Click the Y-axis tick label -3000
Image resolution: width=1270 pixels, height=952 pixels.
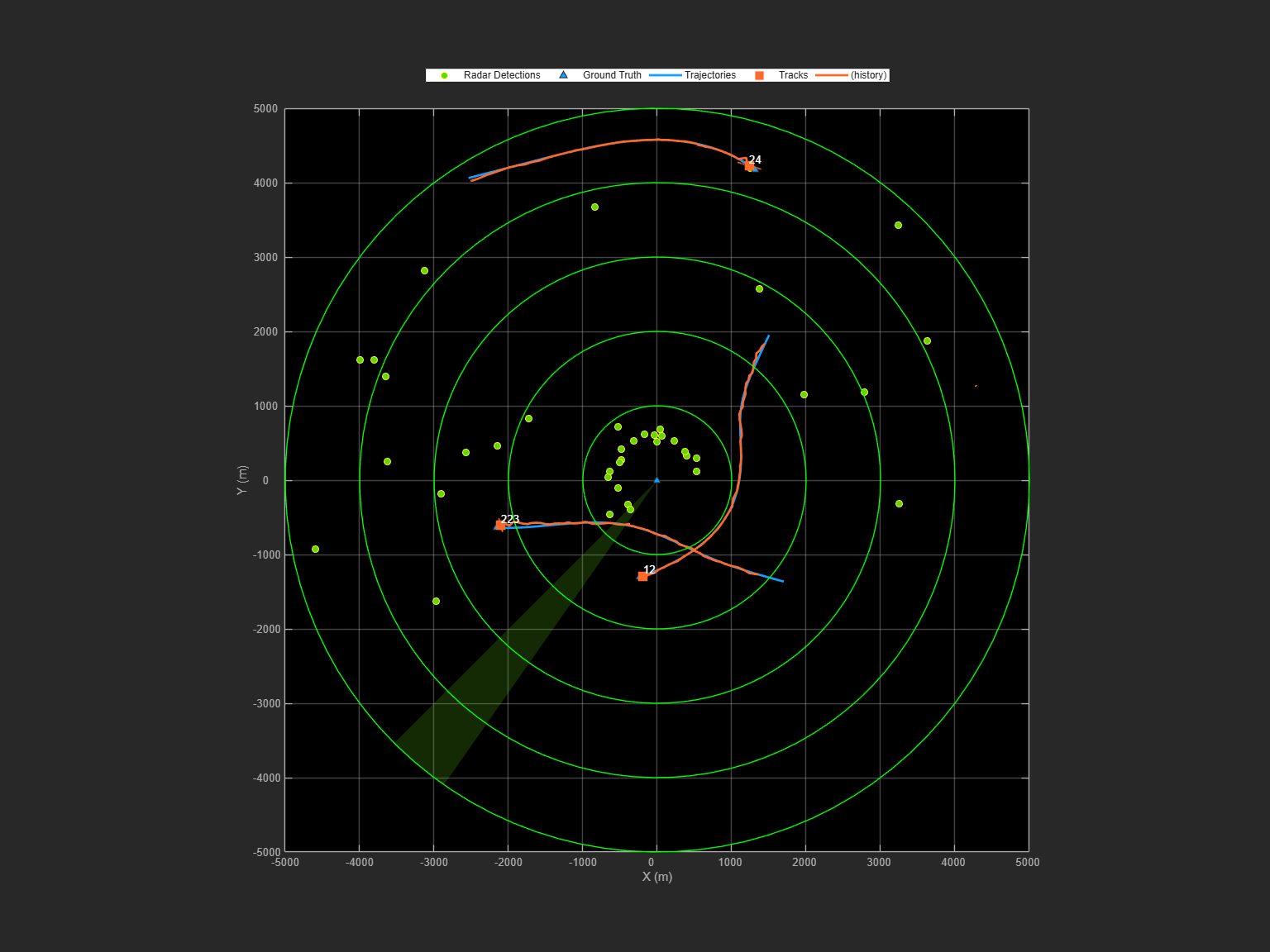pos(265,703)
